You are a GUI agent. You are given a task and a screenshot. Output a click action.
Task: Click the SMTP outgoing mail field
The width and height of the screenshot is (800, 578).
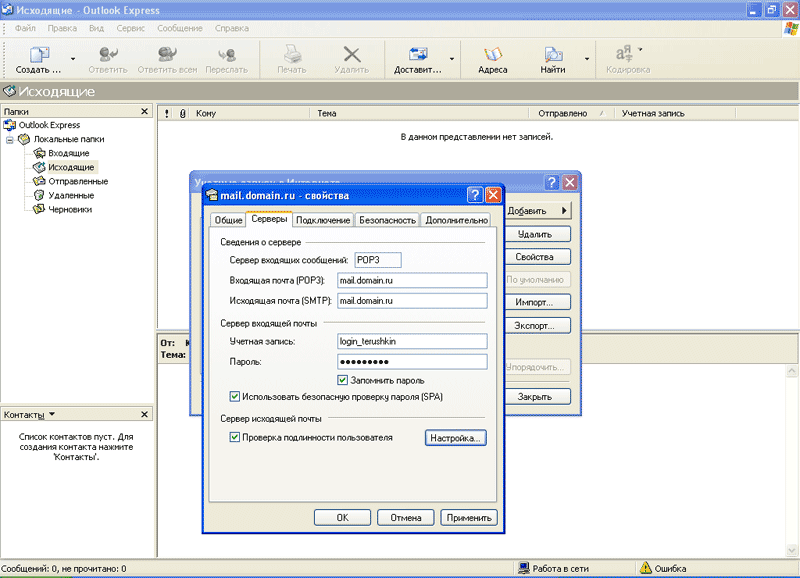tap(412, 301)
